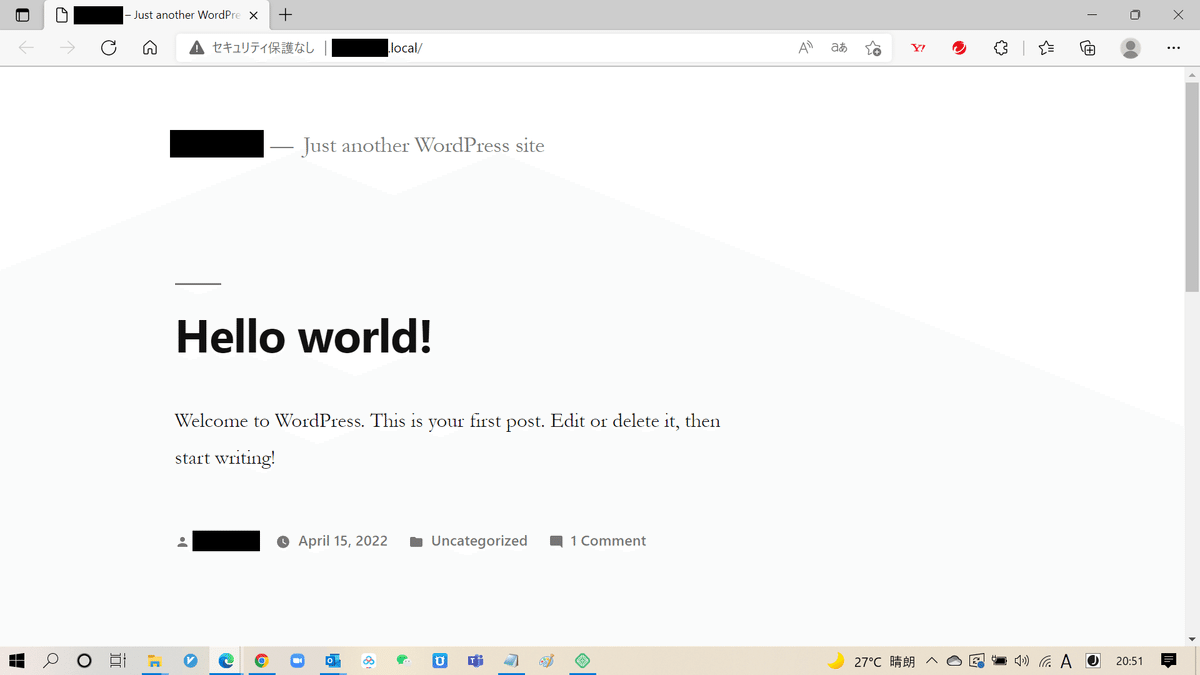Viewport: 1200px width, 675px height.
Task: Switch to Microsoft Edge in taskbar
Action: click(227, 661)
